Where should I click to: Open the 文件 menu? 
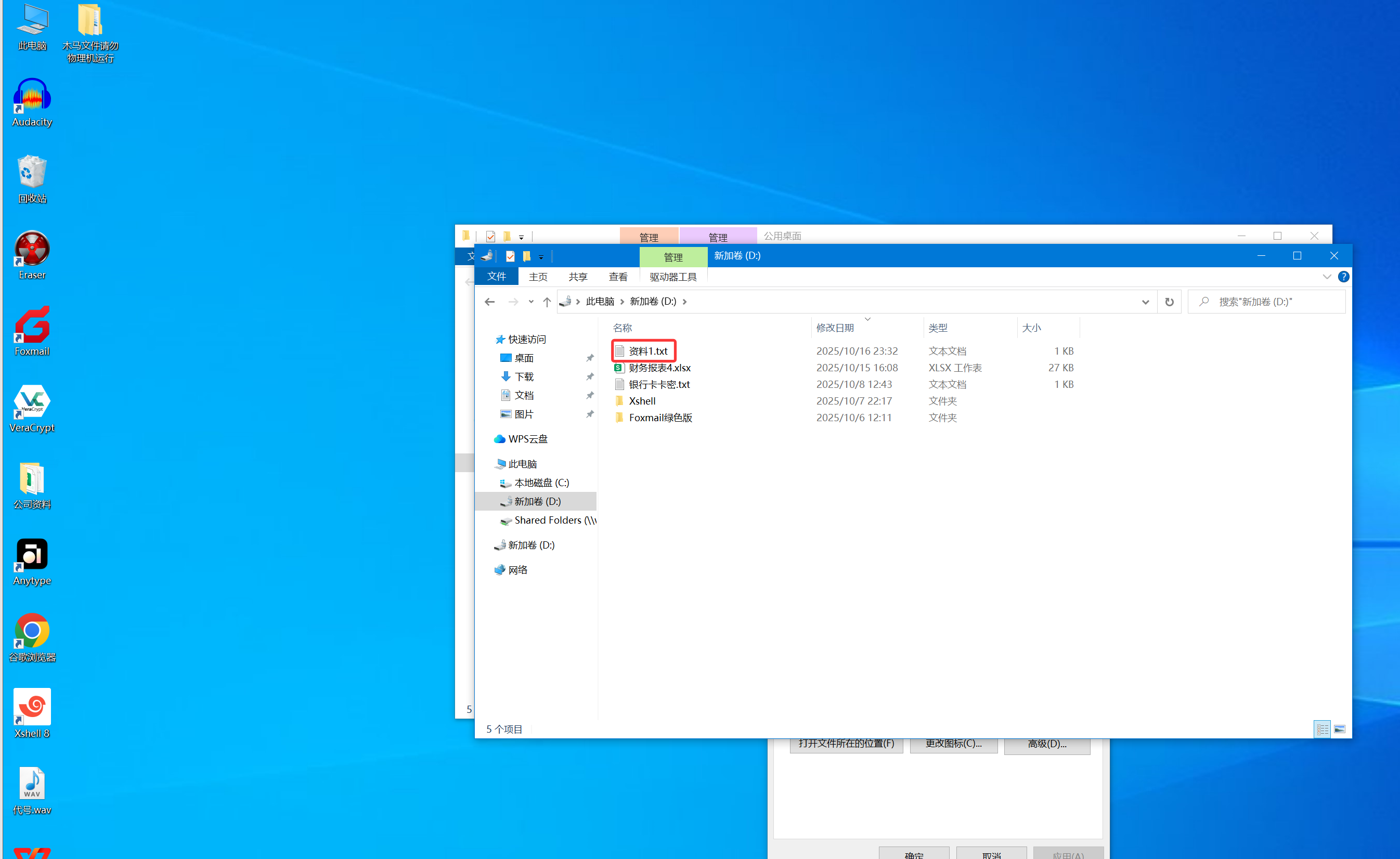[x=496, y=277]
